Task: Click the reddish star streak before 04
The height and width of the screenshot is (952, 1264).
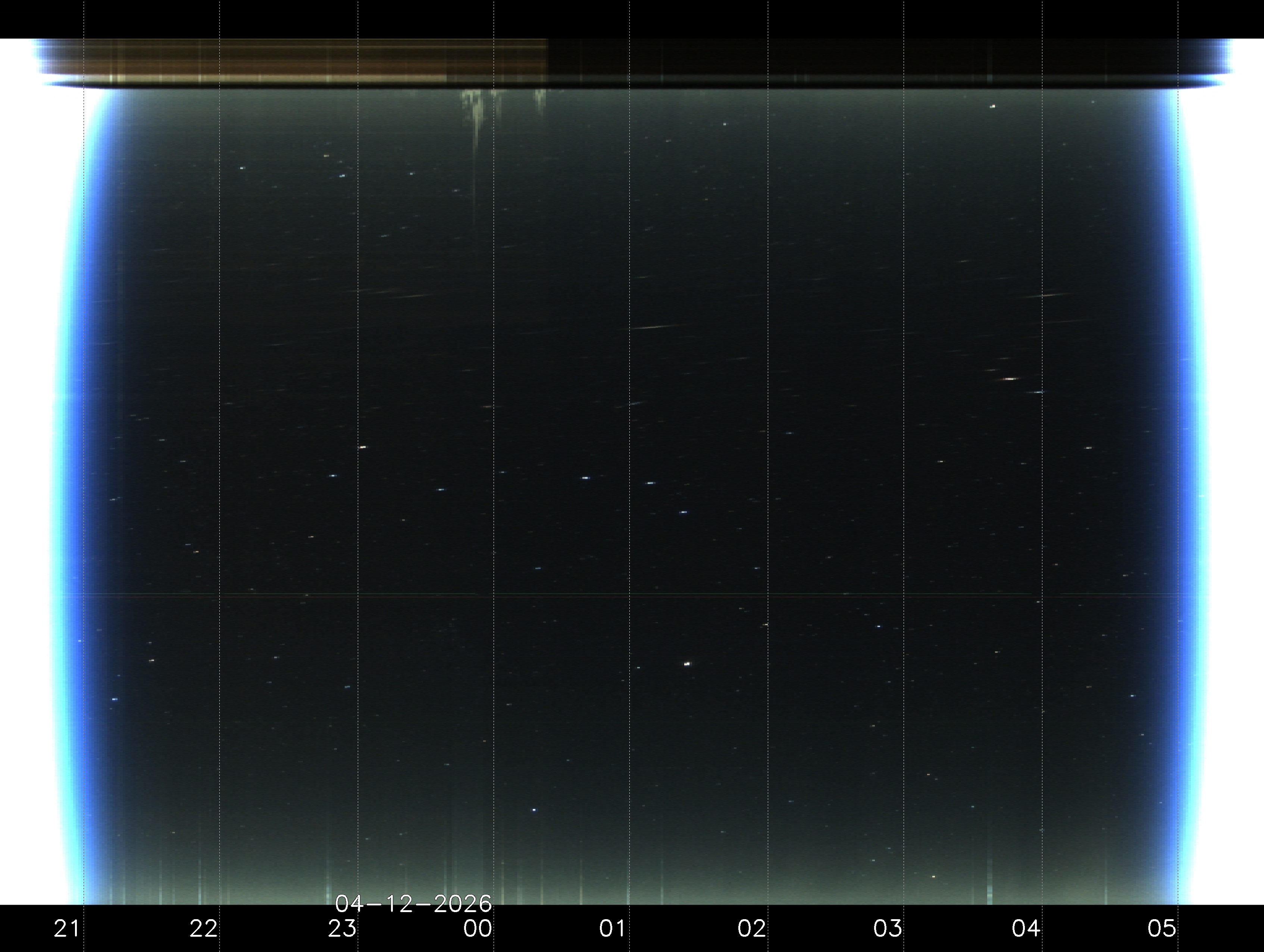Action: [x=1010, y=379]
